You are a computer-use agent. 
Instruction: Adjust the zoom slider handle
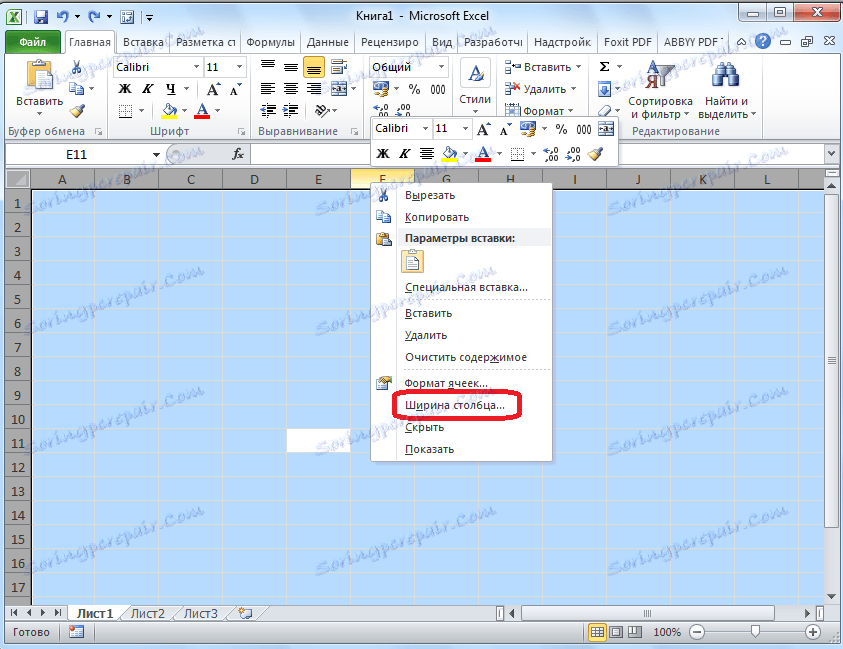pyautogui.click(x=755, y=632)
